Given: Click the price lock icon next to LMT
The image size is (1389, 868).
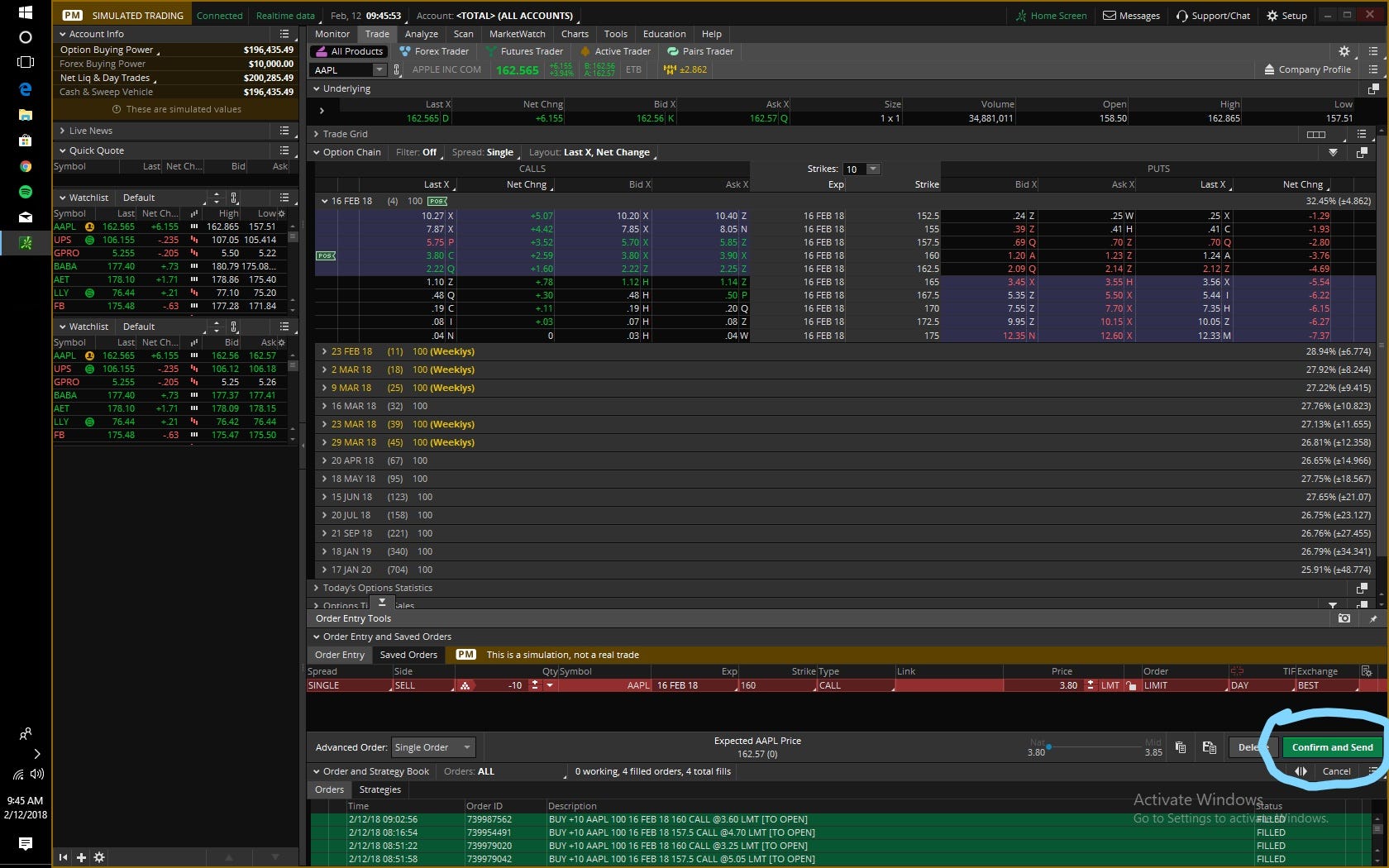Looking at the screenshot, I should [x=1131, y=686].
